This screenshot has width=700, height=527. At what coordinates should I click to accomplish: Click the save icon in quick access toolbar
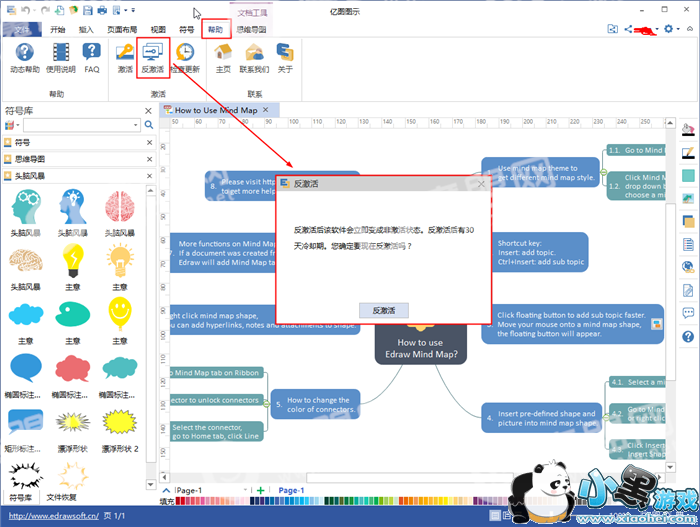(x=88, y=10)
